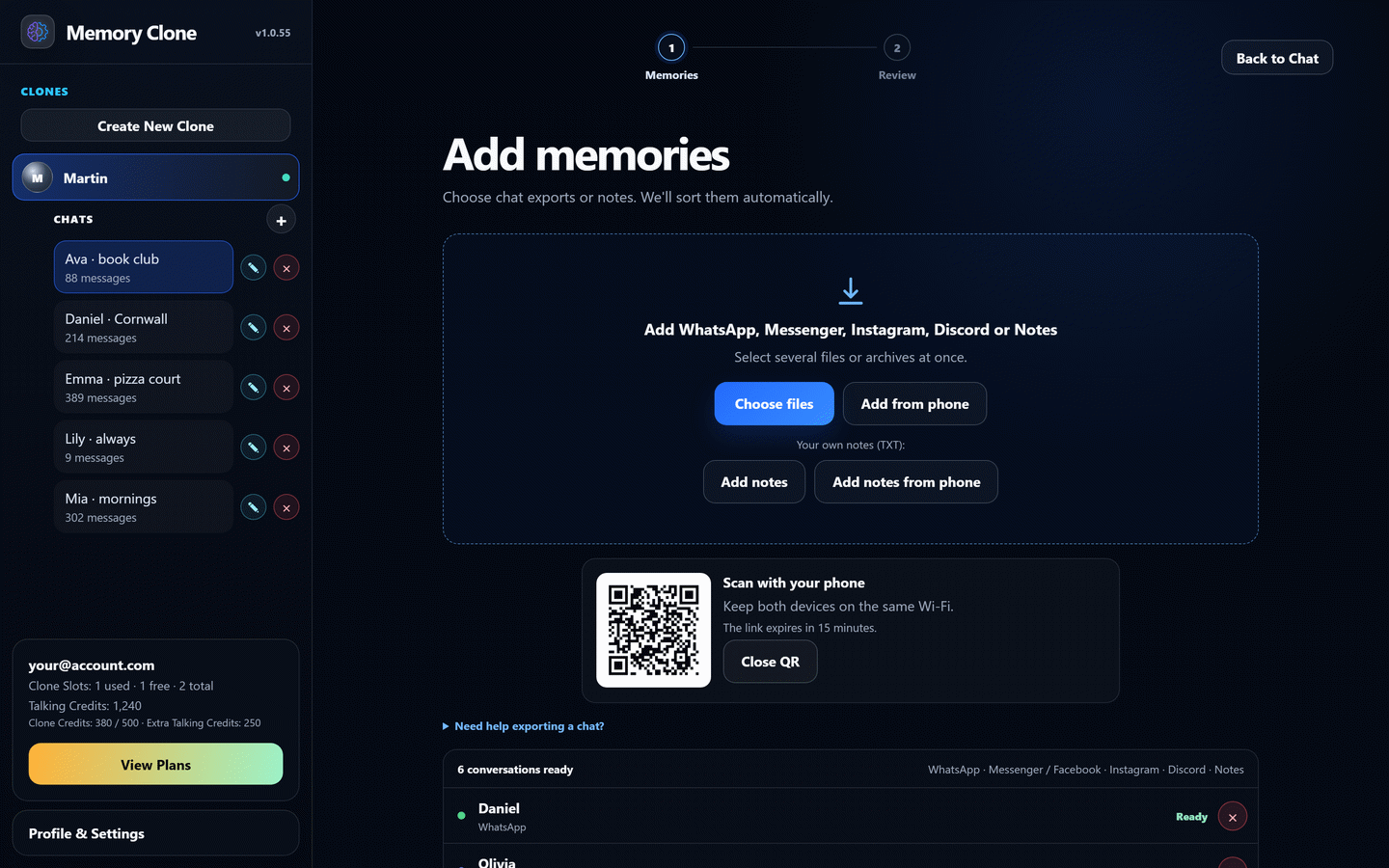This screenshot has width=1389, height=868.
Task: Open View Plans
Action: tap(155, 764)
